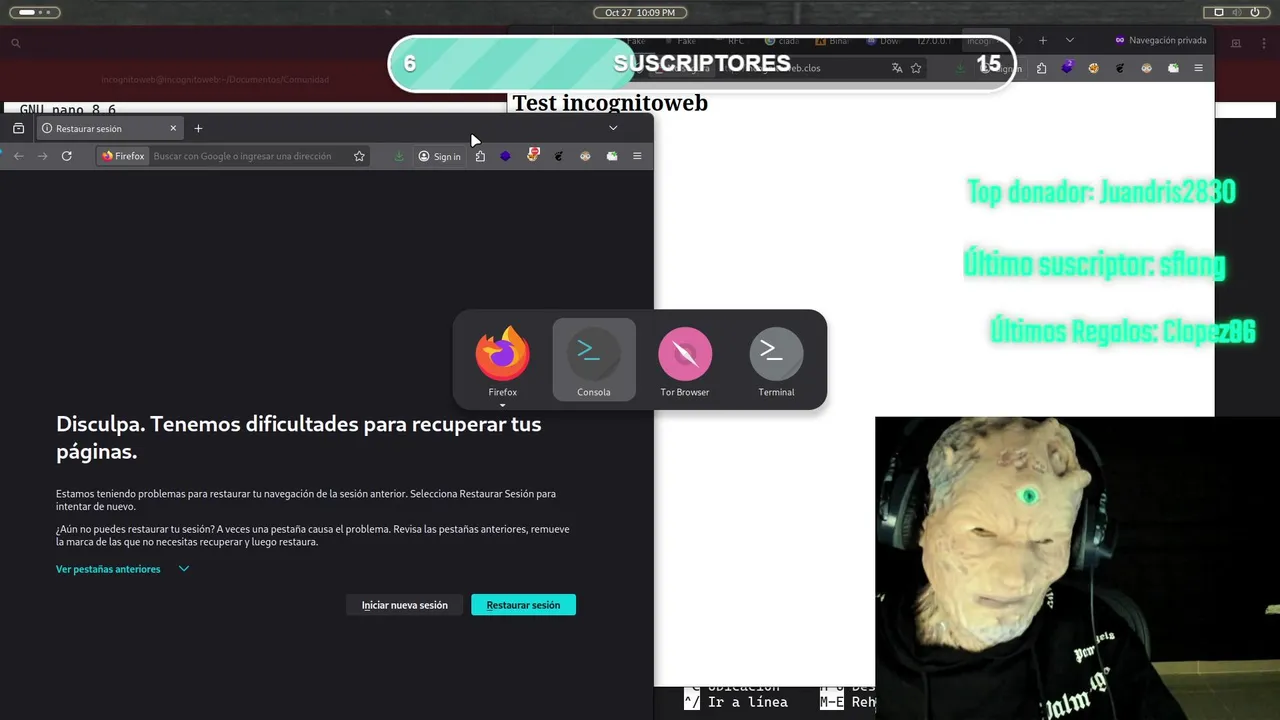Click red ad-blocker extension in front Firefox
This screenshot has height=720, width=1280.
[x=533, y=155]
